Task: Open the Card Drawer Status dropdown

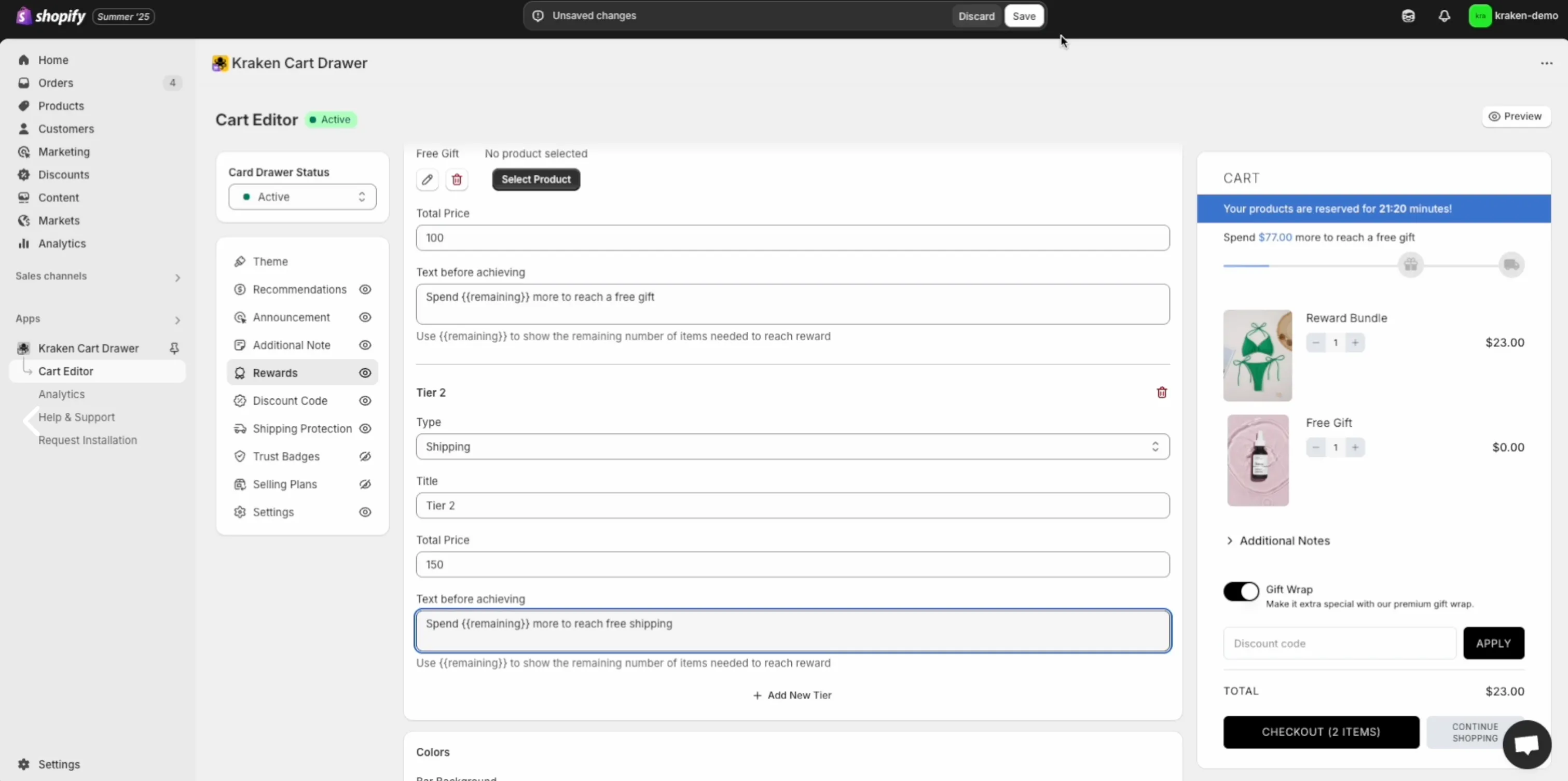Action: [302, 197]
